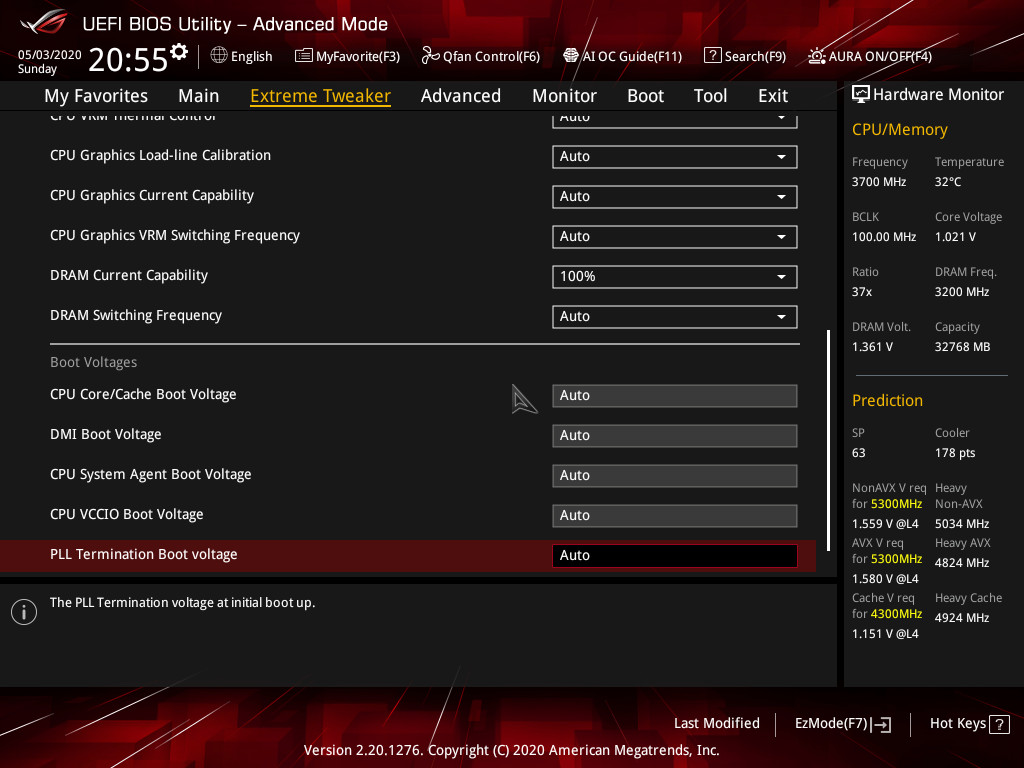Click the Prediction heading
The image size is (1024, 768).
click(887, 401)
